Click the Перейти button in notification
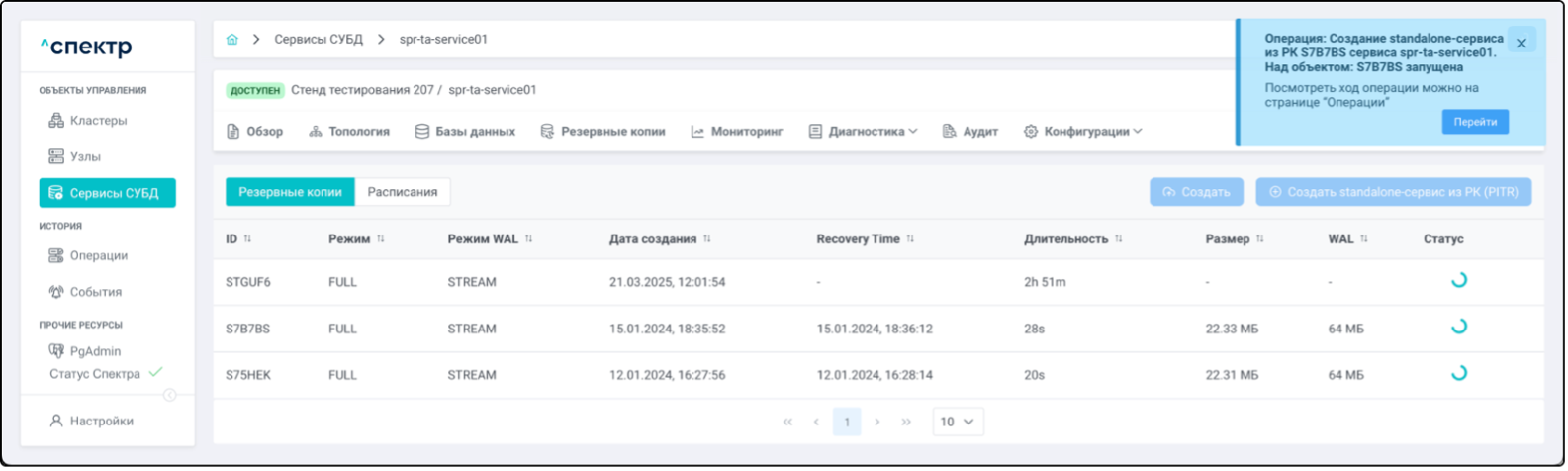The image size is (1568, 471). (1474, 122)
